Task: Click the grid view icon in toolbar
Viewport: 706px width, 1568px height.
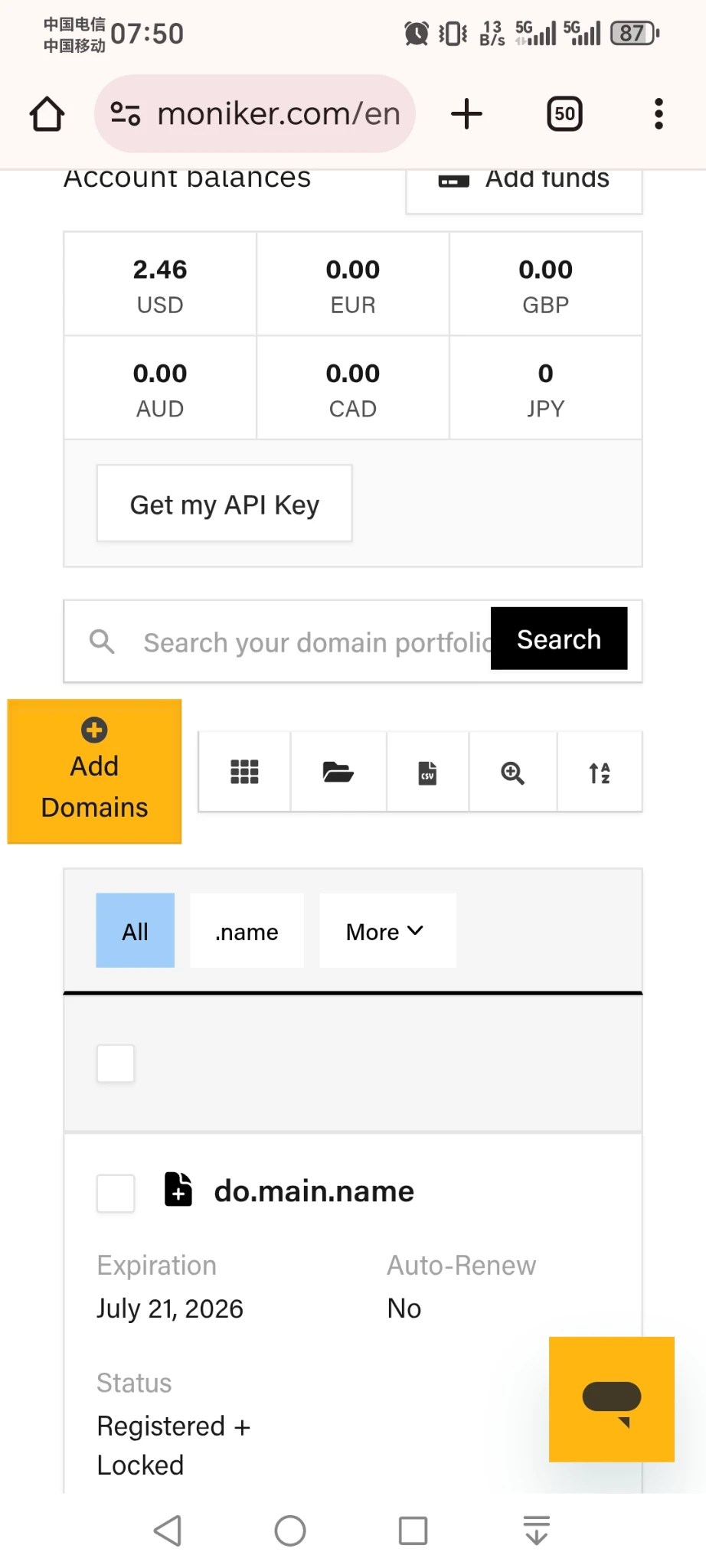Action: point(244,772)
